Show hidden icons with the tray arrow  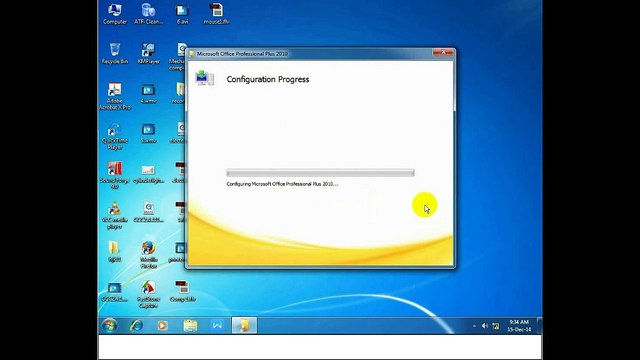(474, 326)
